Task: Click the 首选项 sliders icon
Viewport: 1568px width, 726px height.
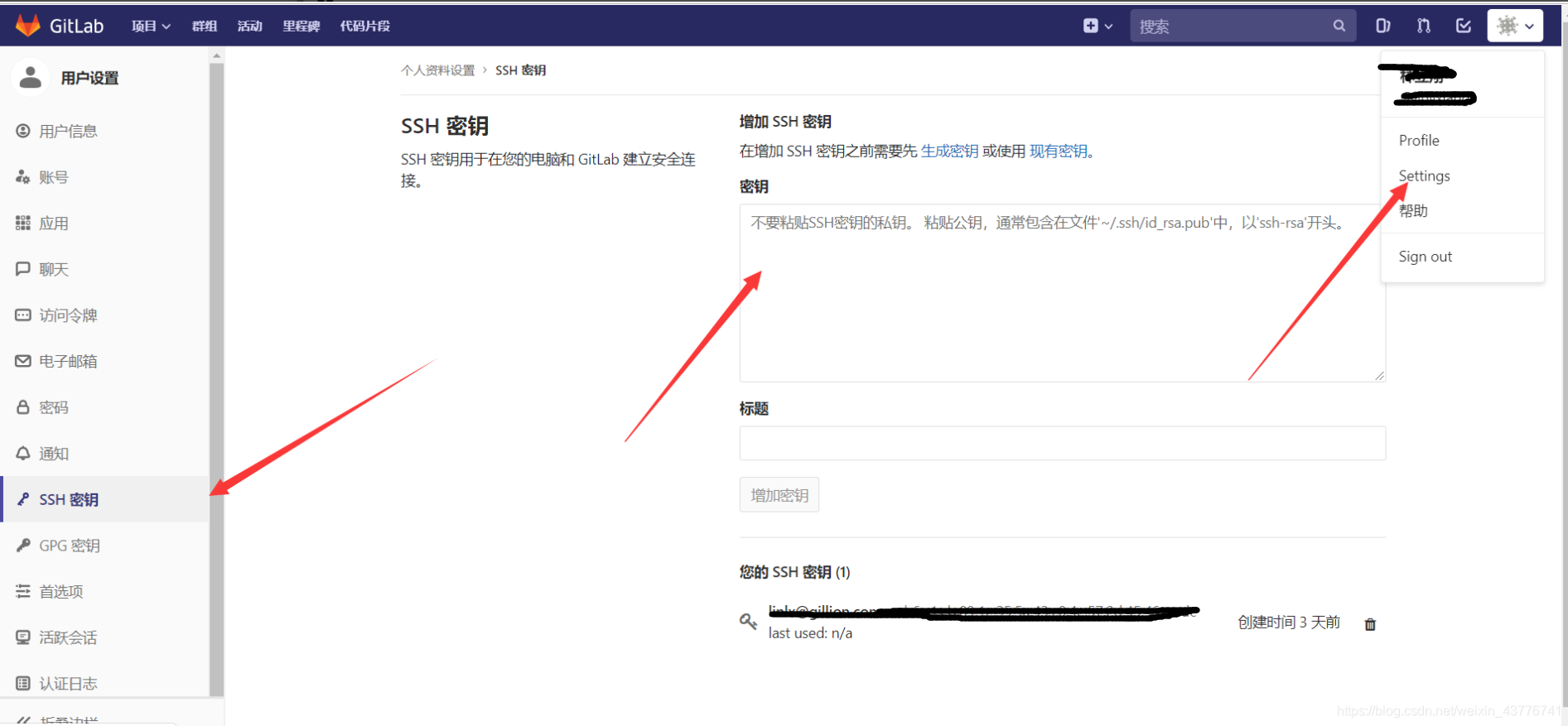Action: click(23, 591)
